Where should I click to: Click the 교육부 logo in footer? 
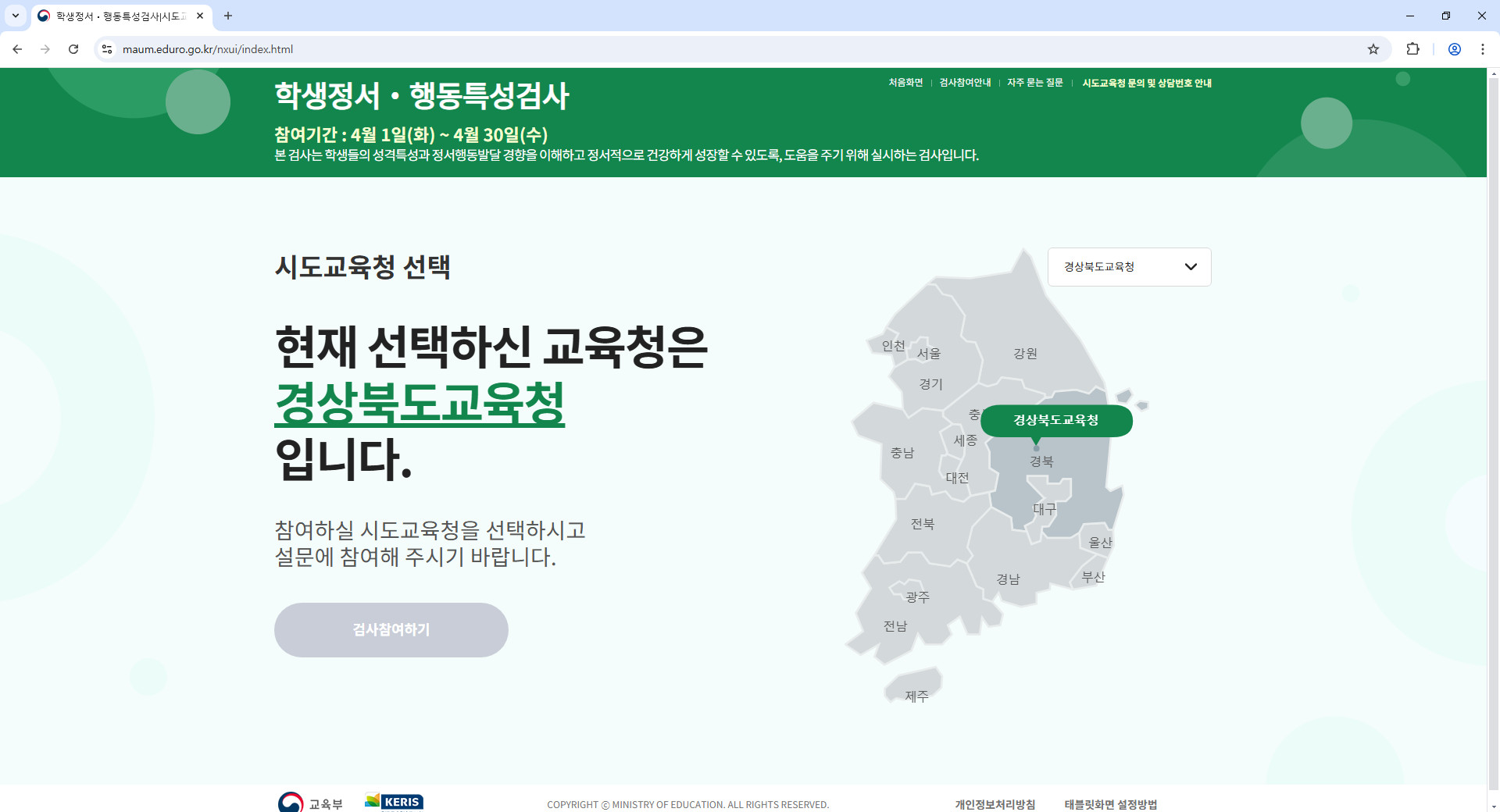pyautogui.click(x=310, y=803)
